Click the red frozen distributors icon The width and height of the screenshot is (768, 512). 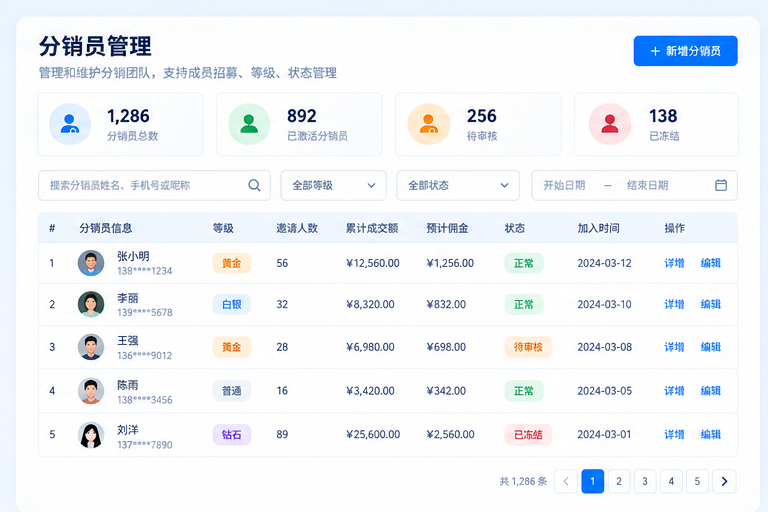[609, 124]
